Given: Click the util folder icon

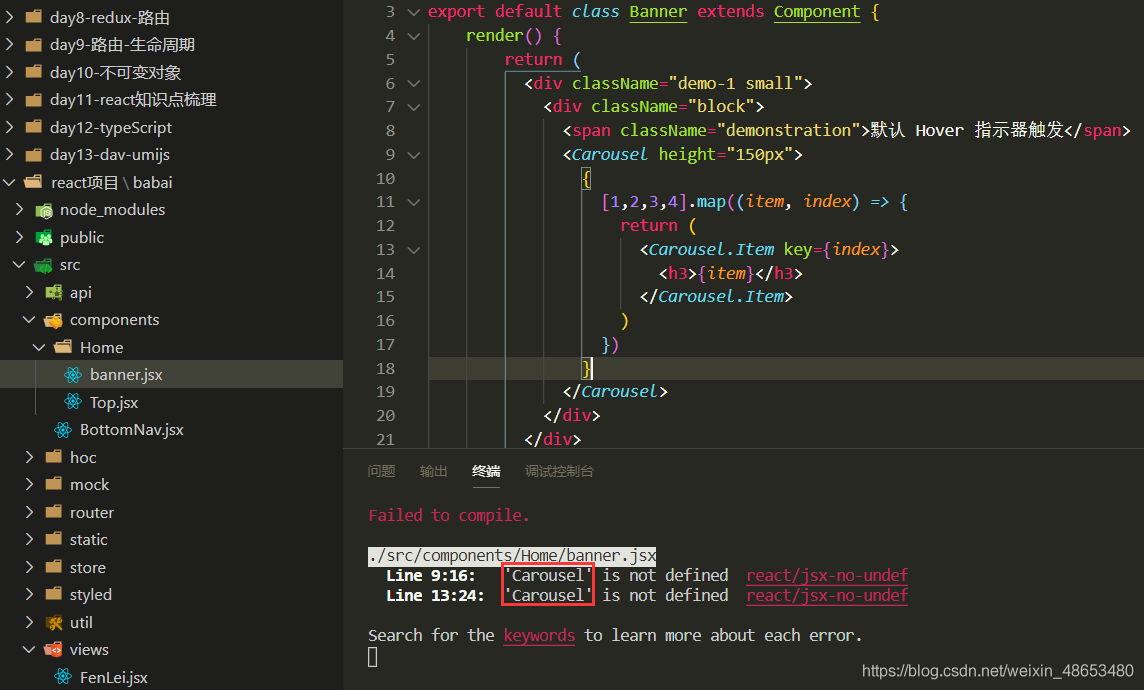Looking at the screenshot, I should click(54, 622).
